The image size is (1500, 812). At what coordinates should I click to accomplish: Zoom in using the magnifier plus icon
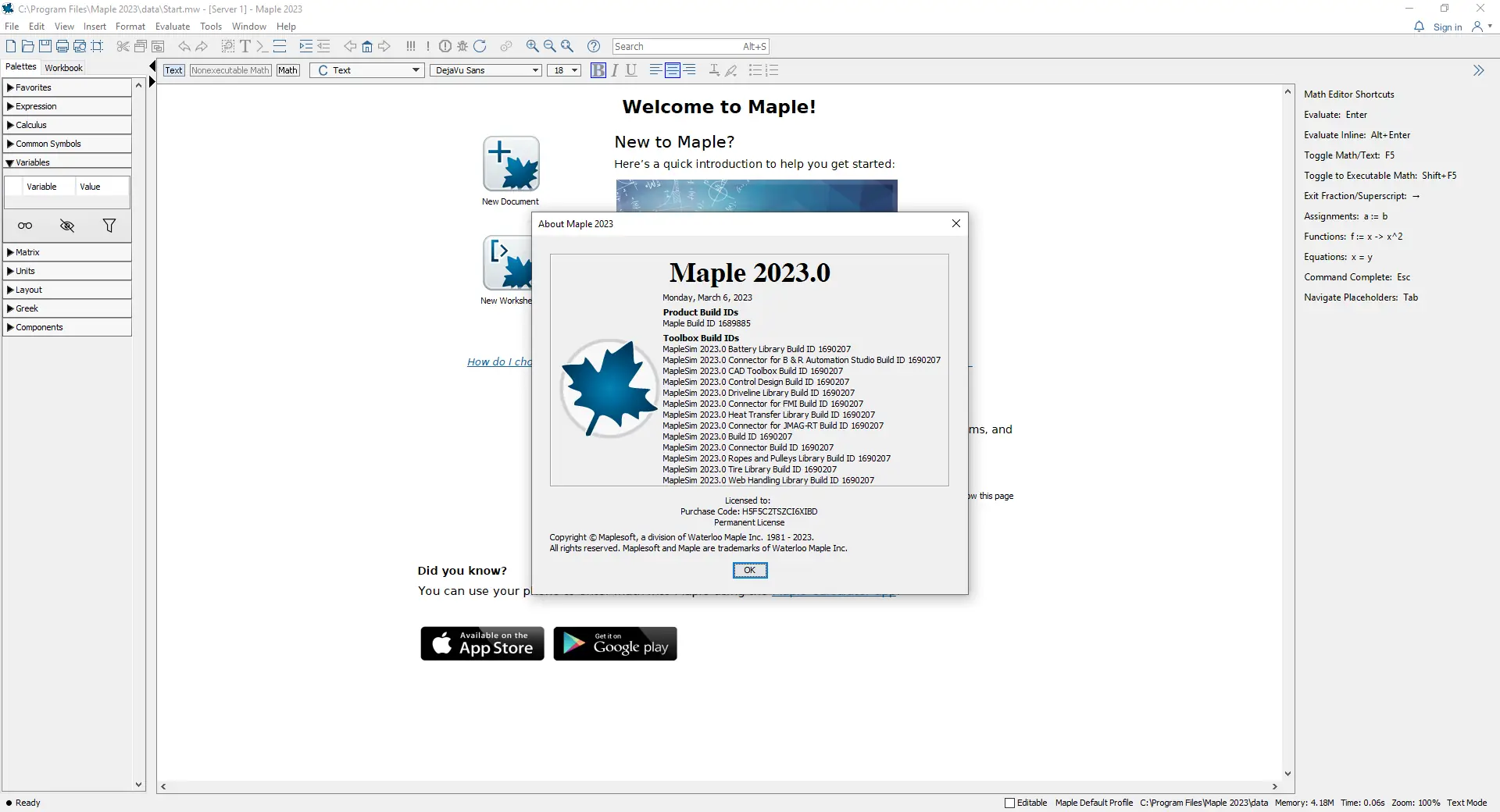[533, 47]
